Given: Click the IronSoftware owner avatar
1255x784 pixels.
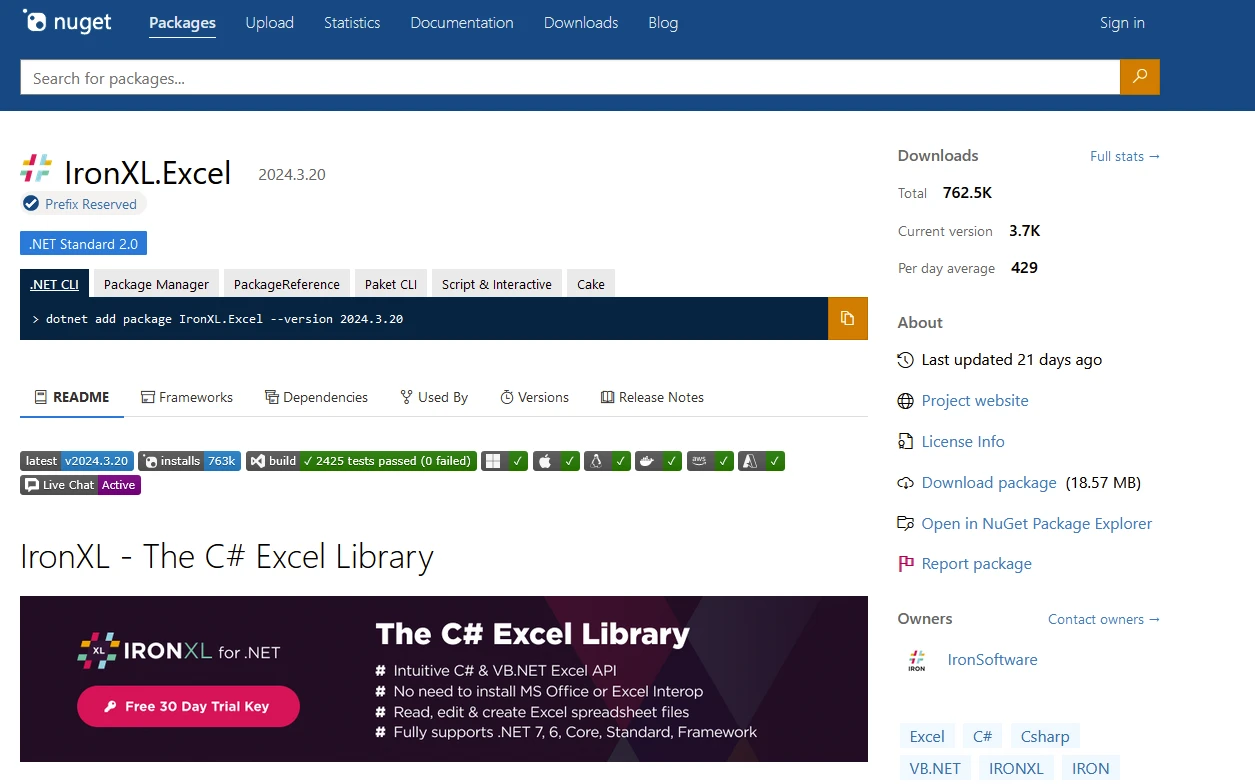Looking at the screenshot, I should pos(916,660).
